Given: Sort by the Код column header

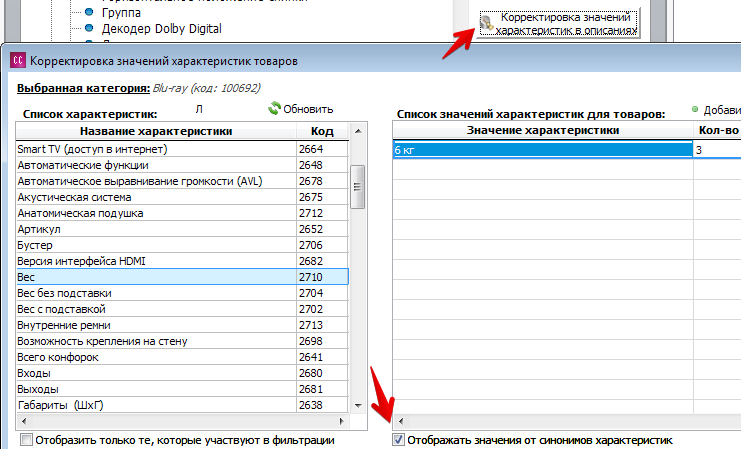Looking at the screenshot, I should (x=322, y=131).
